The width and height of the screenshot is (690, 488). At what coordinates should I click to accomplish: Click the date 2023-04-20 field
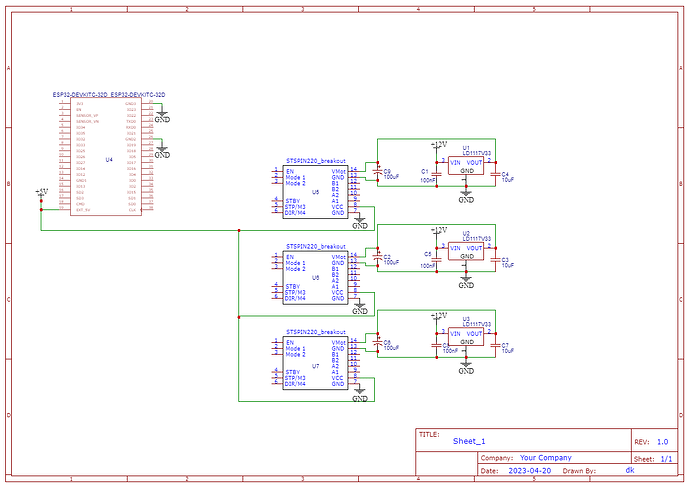pyautogui.click(x=530, y=470)
